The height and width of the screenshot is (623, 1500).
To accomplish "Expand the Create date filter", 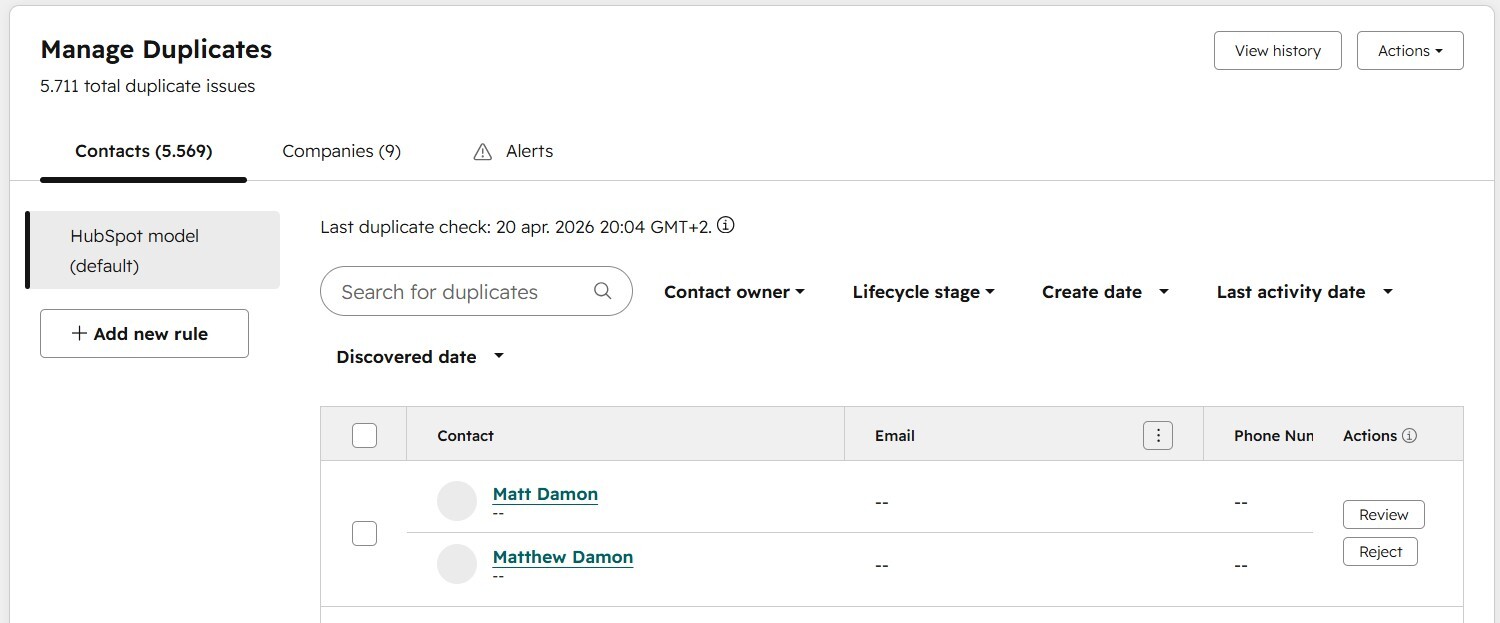I will click(x=1105, y=292).
